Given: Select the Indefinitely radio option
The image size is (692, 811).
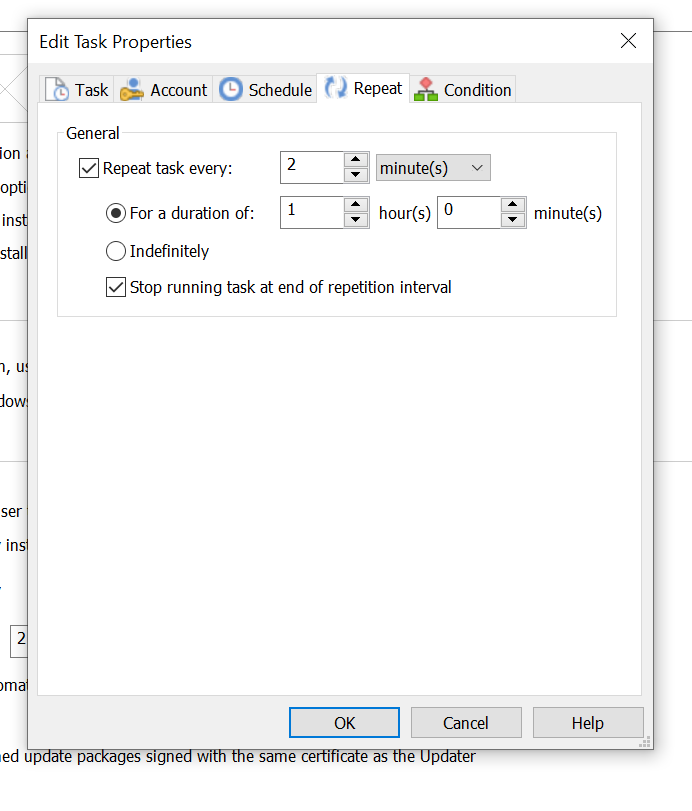Looking at the screenshot, I should [x=116, y=251].
